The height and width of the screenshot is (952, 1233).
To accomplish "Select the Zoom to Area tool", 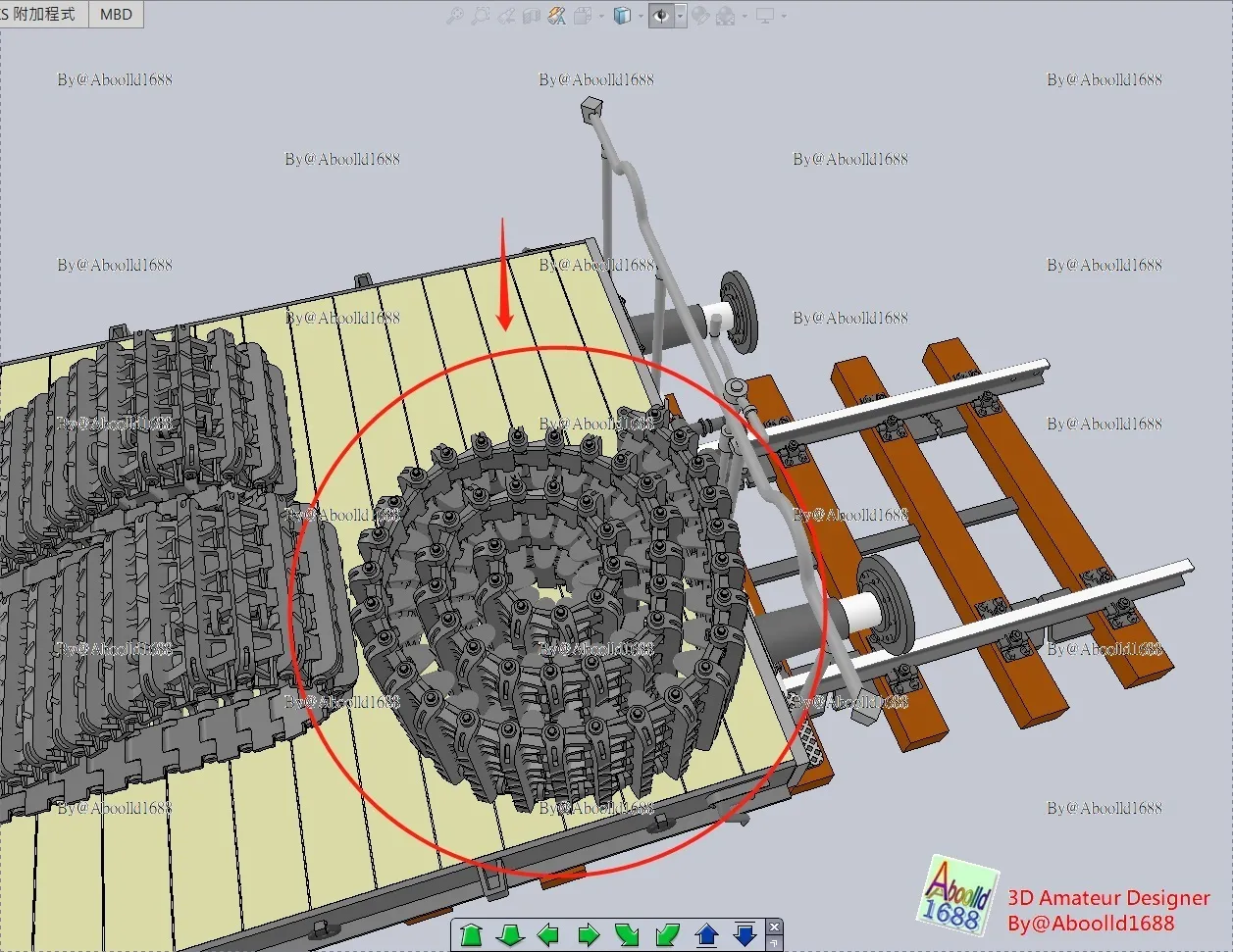I will [x=481, y=16].
